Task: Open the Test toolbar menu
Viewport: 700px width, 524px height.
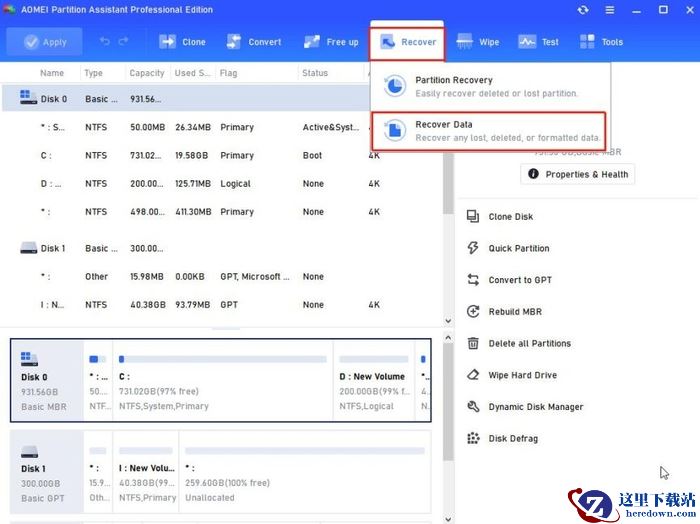Action: [x=538, y=42]
